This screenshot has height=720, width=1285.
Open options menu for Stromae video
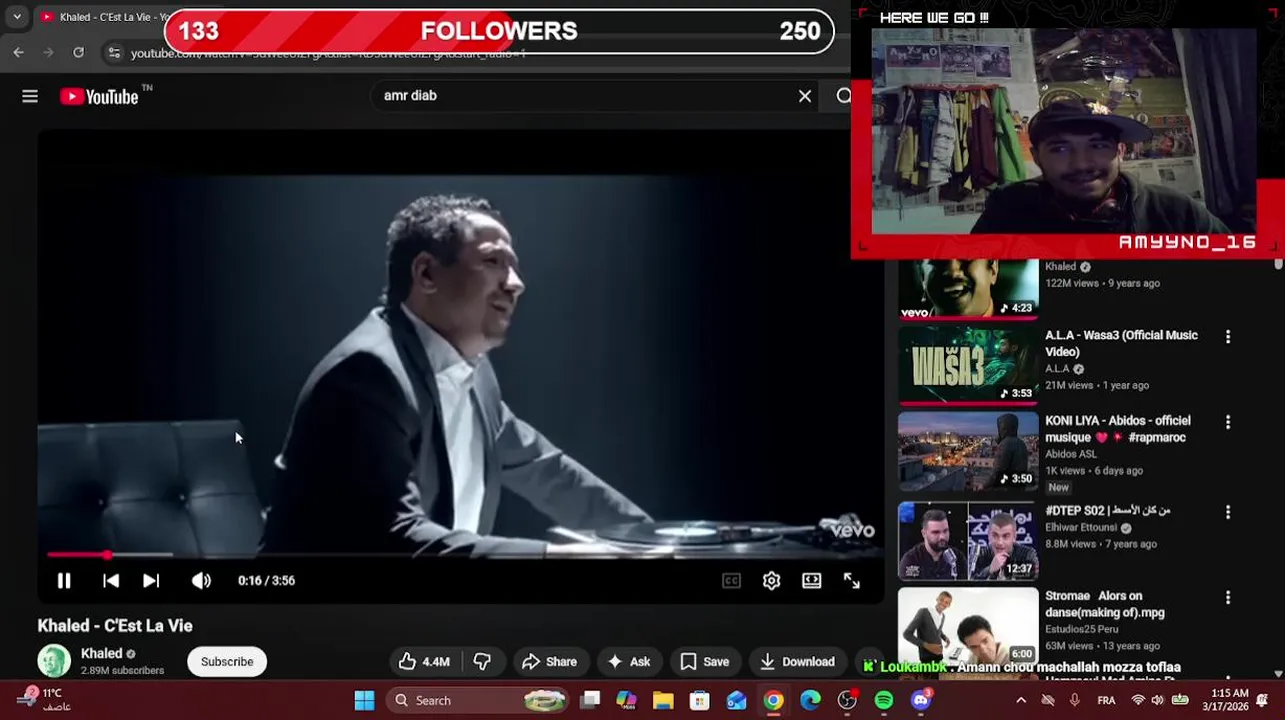click(x=1228, y=598)
